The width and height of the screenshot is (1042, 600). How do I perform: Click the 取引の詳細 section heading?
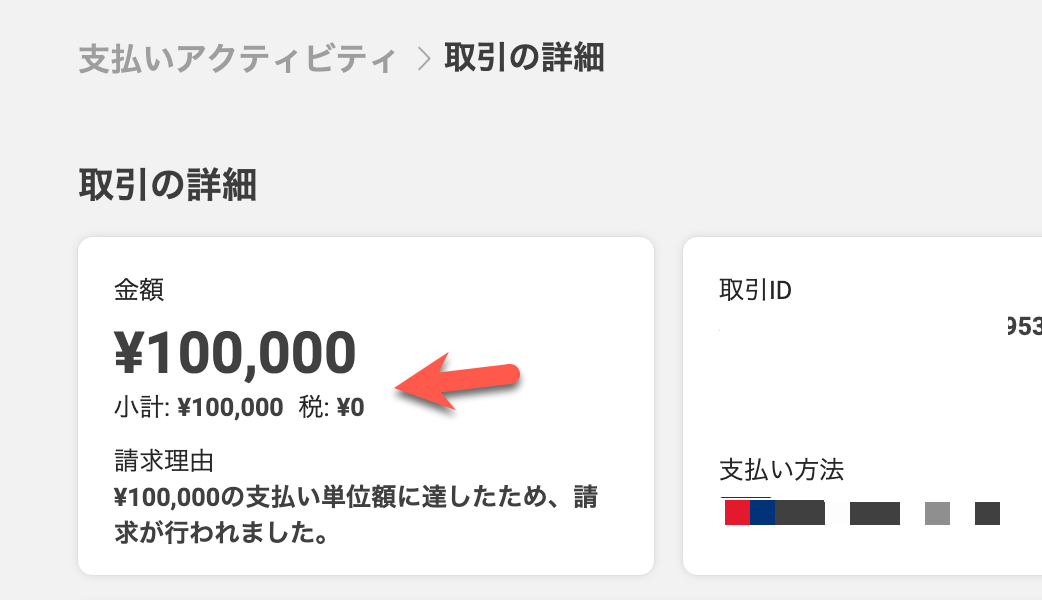pyautogui.click(x=167, y=185)
